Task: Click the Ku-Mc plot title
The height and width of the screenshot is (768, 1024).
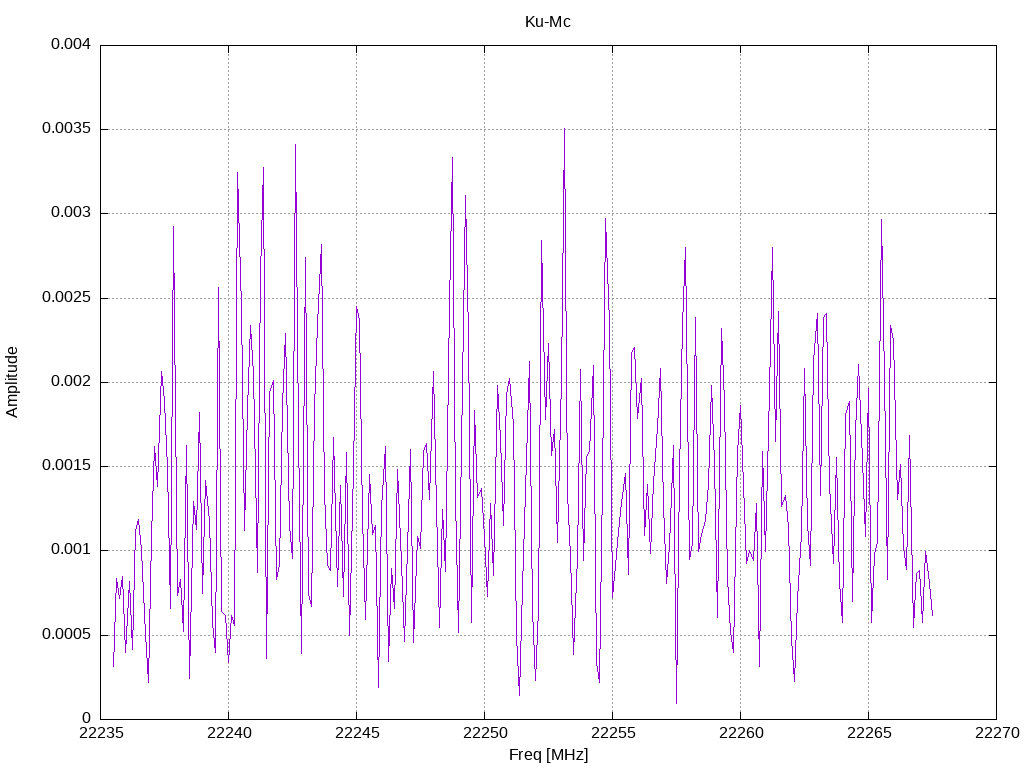Action: click(x=548, y=22)
